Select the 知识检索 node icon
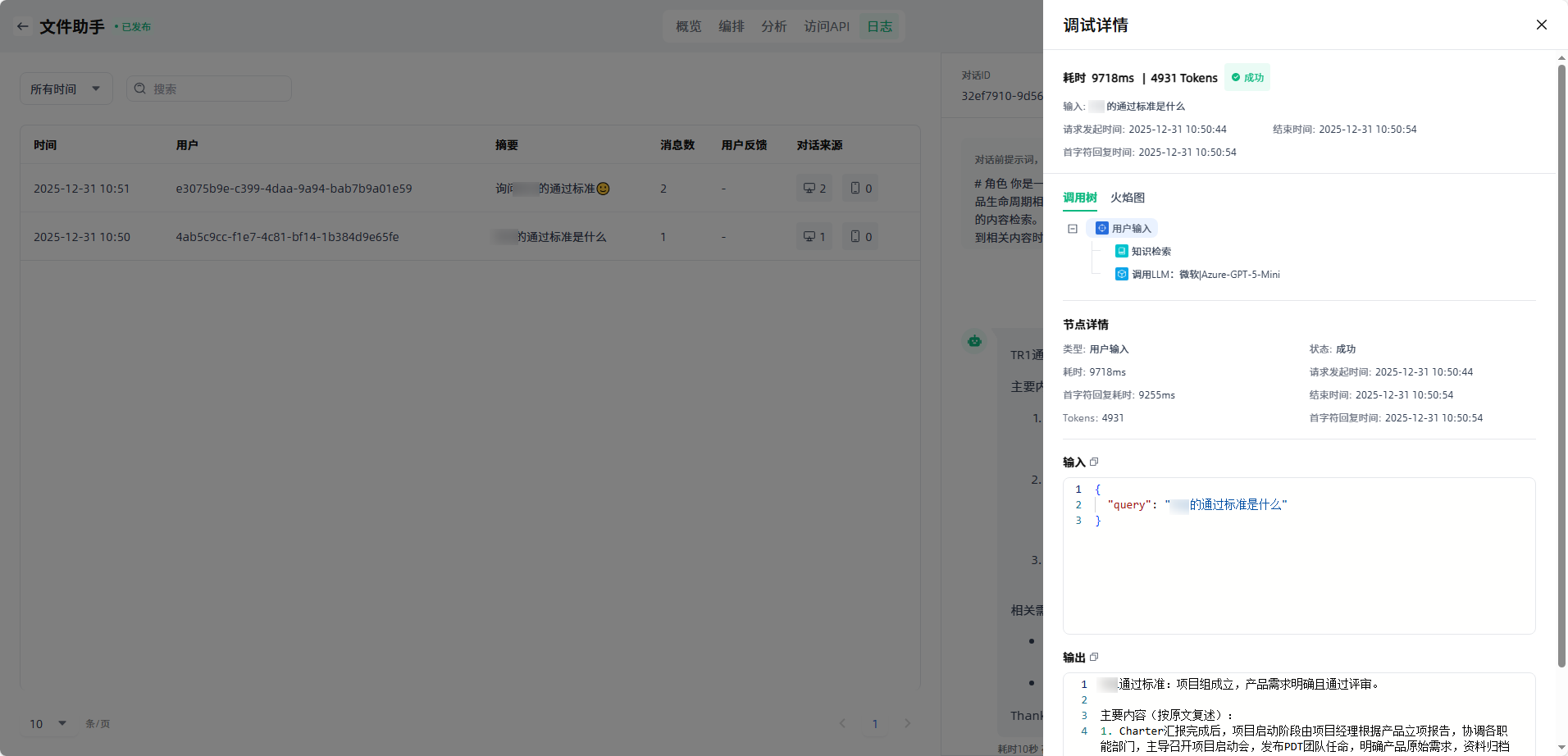Image resolution: width=1568 pixels, height=756 pixels. click(x=1121, y=251)
